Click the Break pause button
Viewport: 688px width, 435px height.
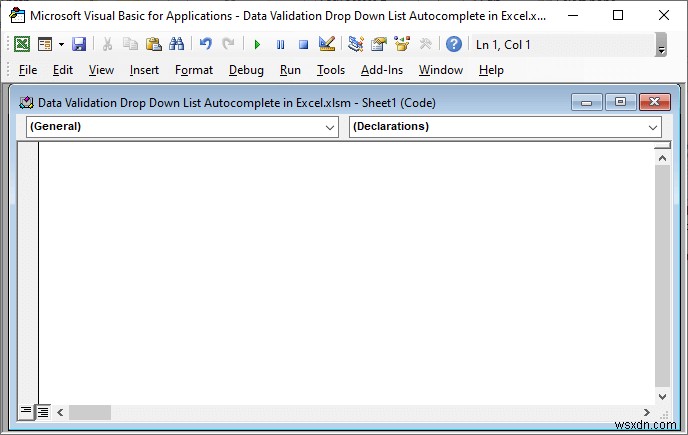[280, 44]
